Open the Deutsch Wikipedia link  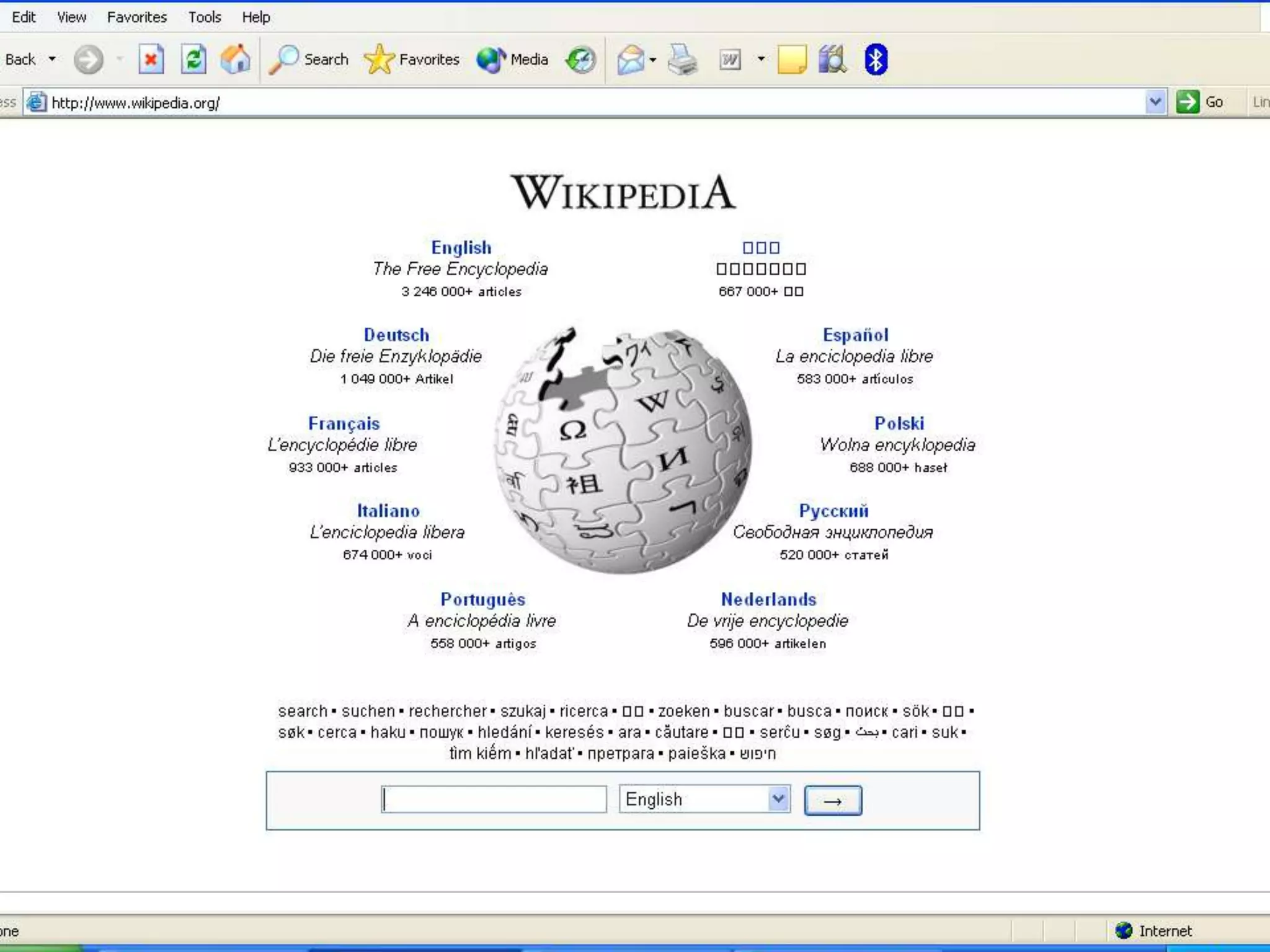click(x=396, y=335)
